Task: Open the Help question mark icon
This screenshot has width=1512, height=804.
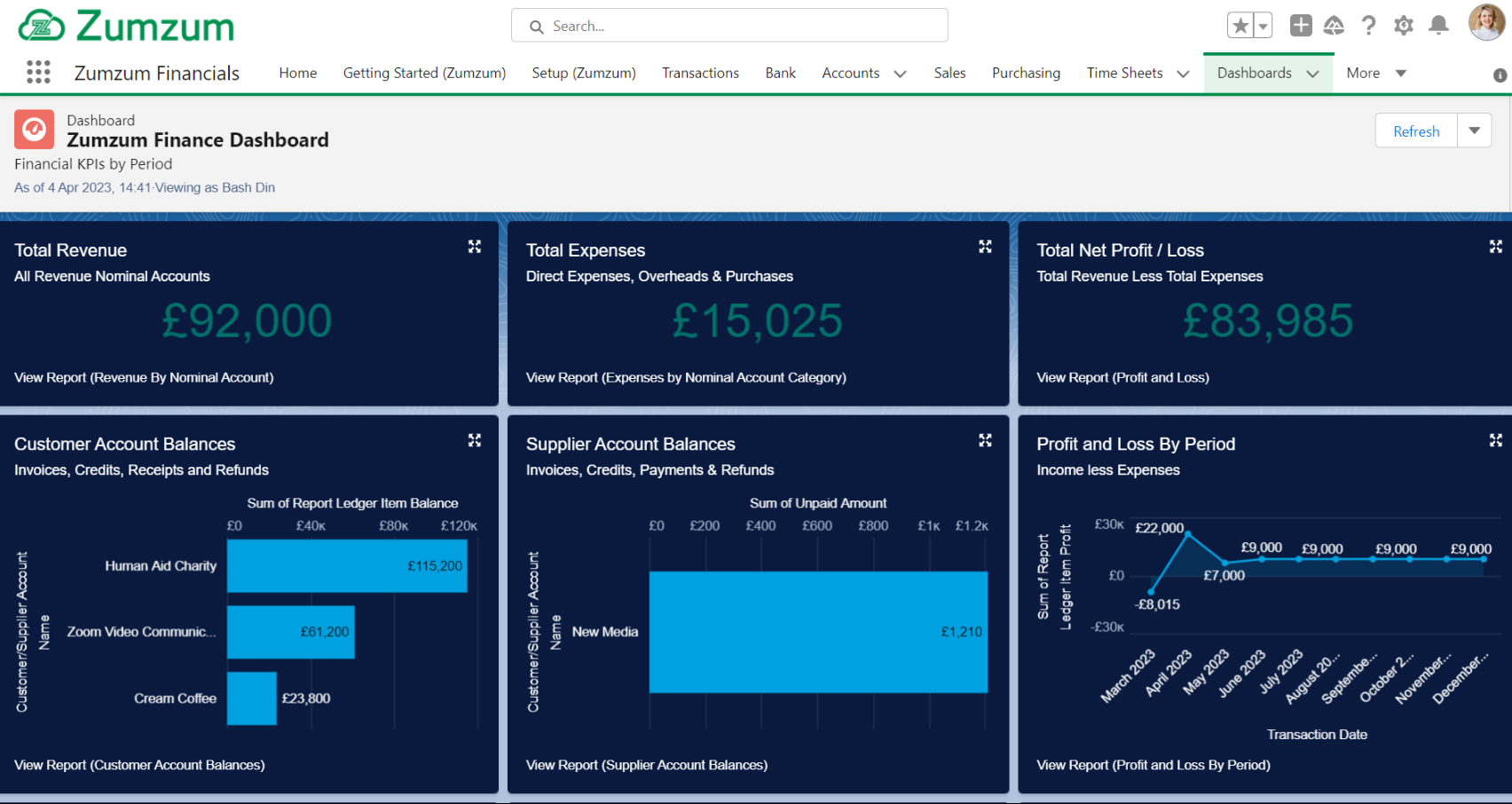Action: click(1369, 26)
